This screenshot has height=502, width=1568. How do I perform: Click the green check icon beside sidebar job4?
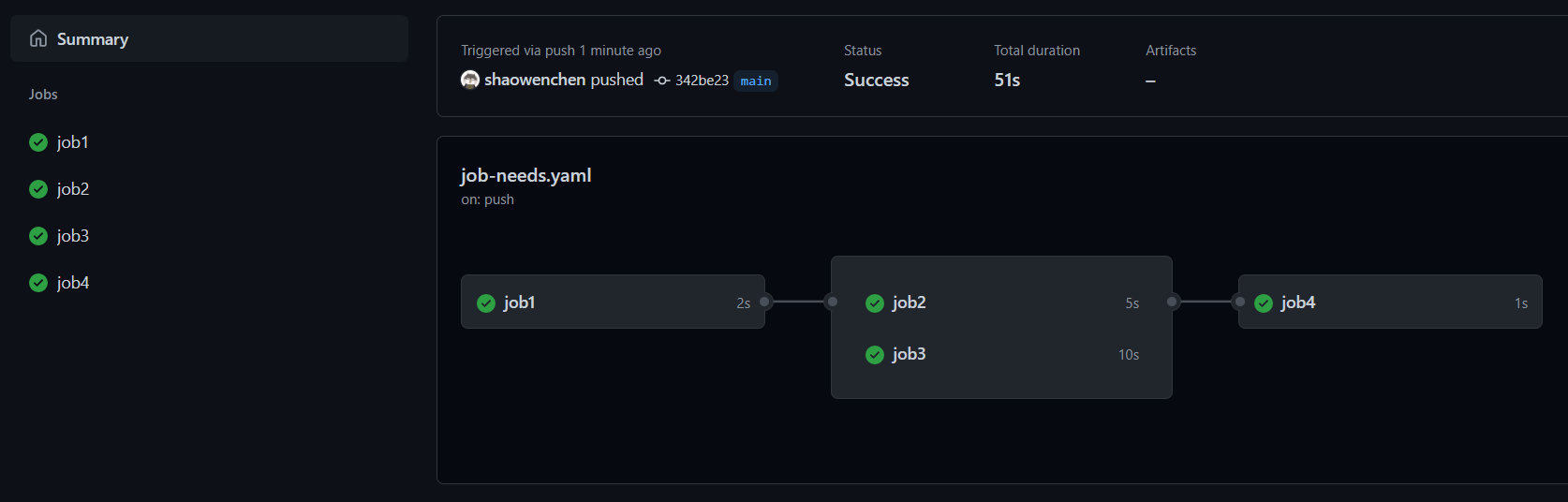point(38,283)
